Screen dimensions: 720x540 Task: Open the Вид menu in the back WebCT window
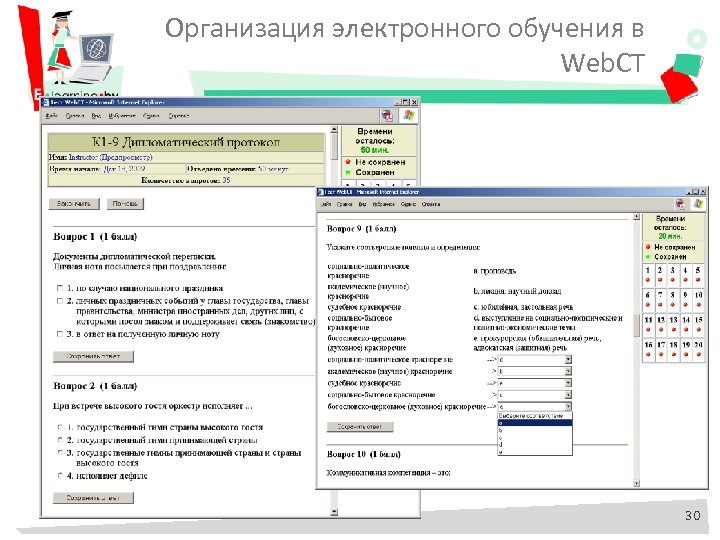96,116
